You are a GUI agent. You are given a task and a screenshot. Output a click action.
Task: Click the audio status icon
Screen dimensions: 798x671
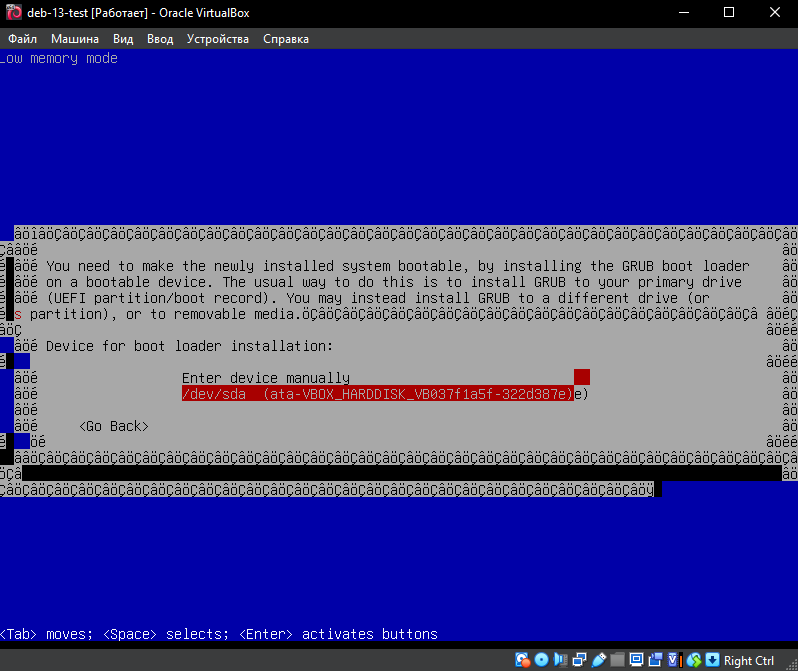point(560,660)
